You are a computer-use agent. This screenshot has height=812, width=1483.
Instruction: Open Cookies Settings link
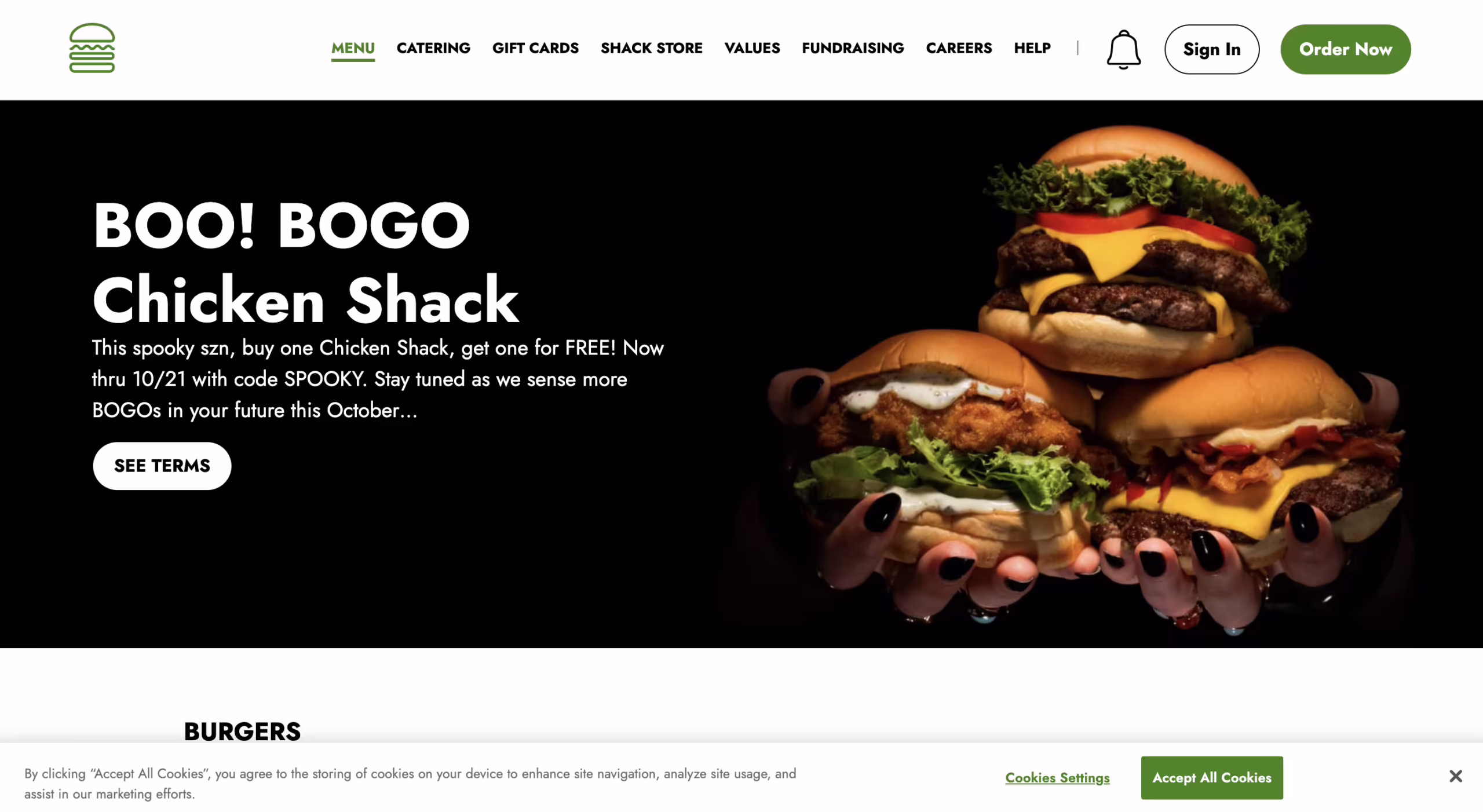(x=1057, y=777)
